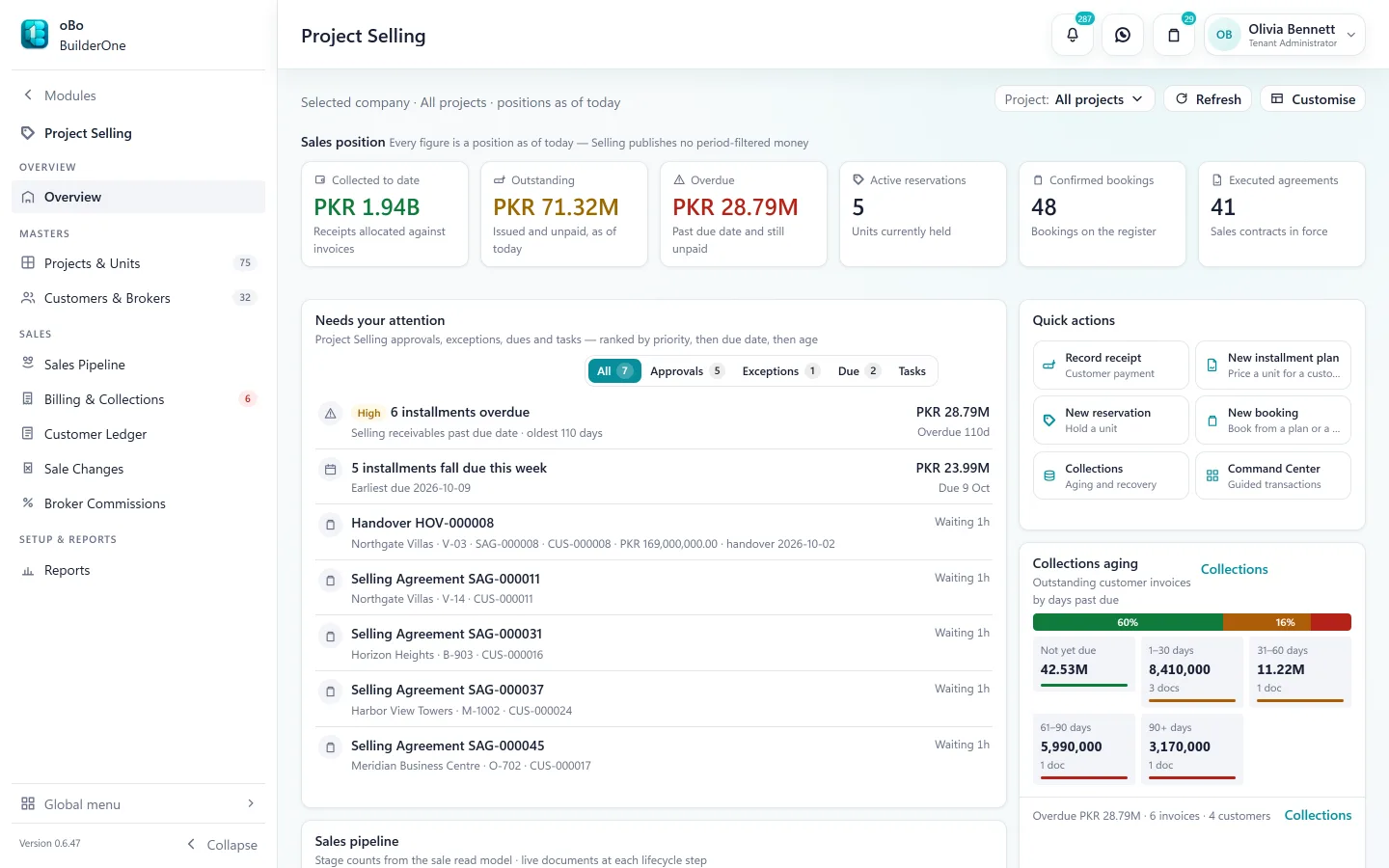Click the Project Selling tag icon in sidebar
1389x868 pixels.
[x=28, y=133]
